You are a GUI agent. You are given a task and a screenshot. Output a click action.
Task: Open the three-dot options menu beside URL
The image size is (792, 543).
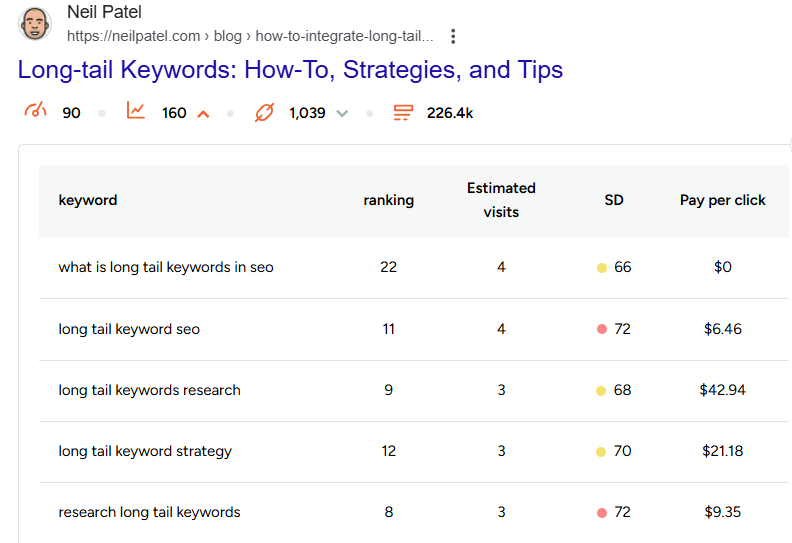click(453, 37)
